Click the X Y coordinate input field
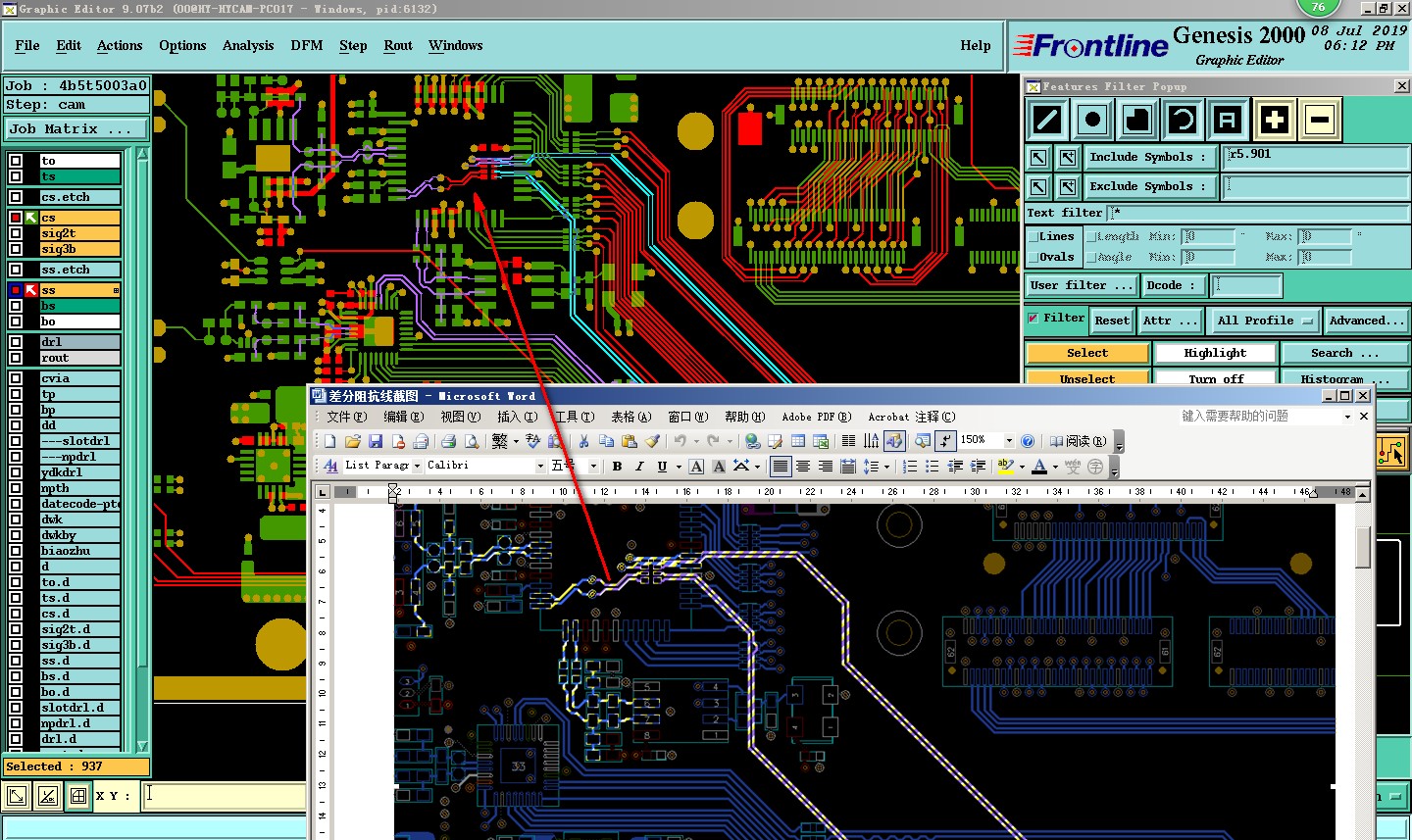This screenshot has height=840, width=1412. 225,796
